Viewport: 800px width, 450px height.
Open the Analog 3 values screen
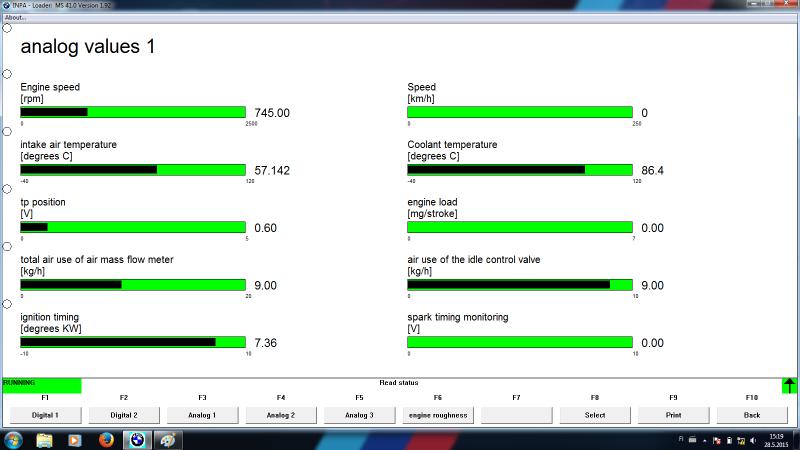pos(359,414)
